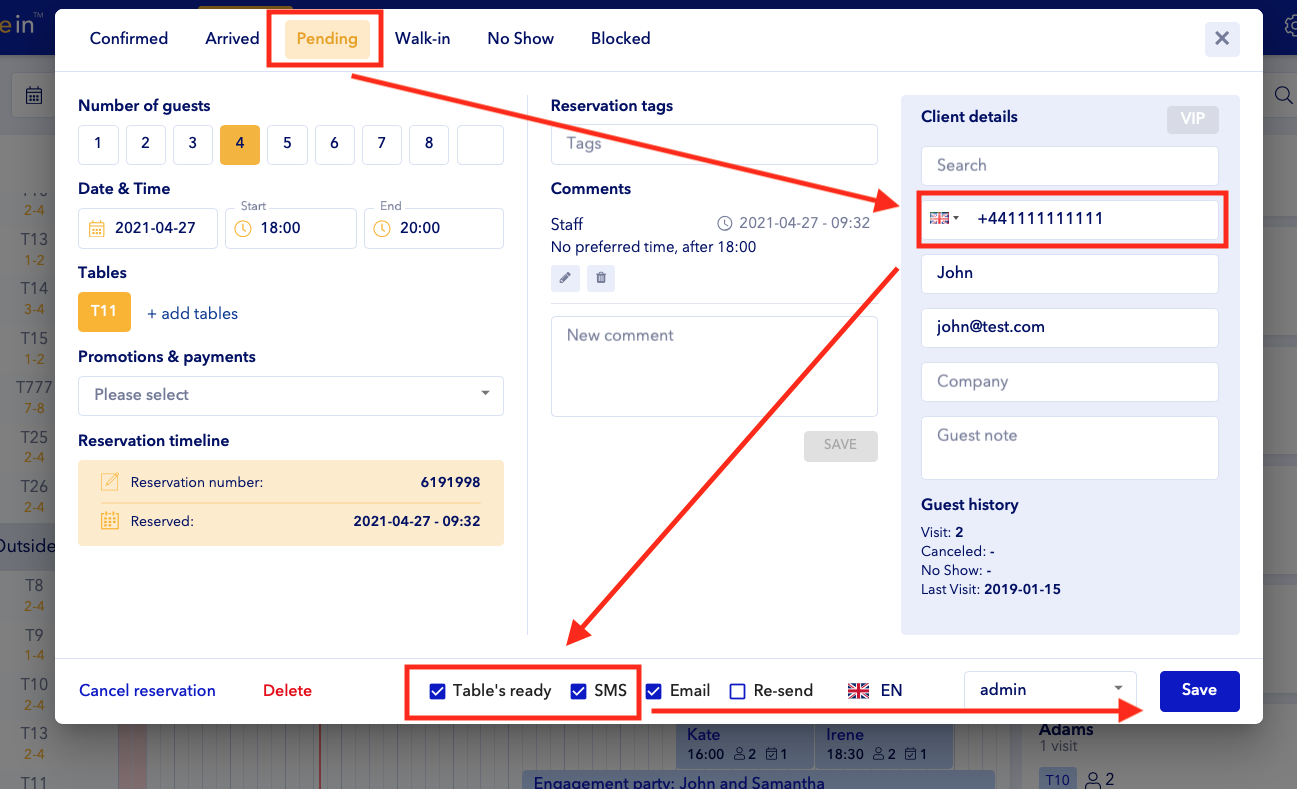Viewport: 1297px width, 789px height.
Task: Enable the Re-send checkbox
Action: click(737, 691)
